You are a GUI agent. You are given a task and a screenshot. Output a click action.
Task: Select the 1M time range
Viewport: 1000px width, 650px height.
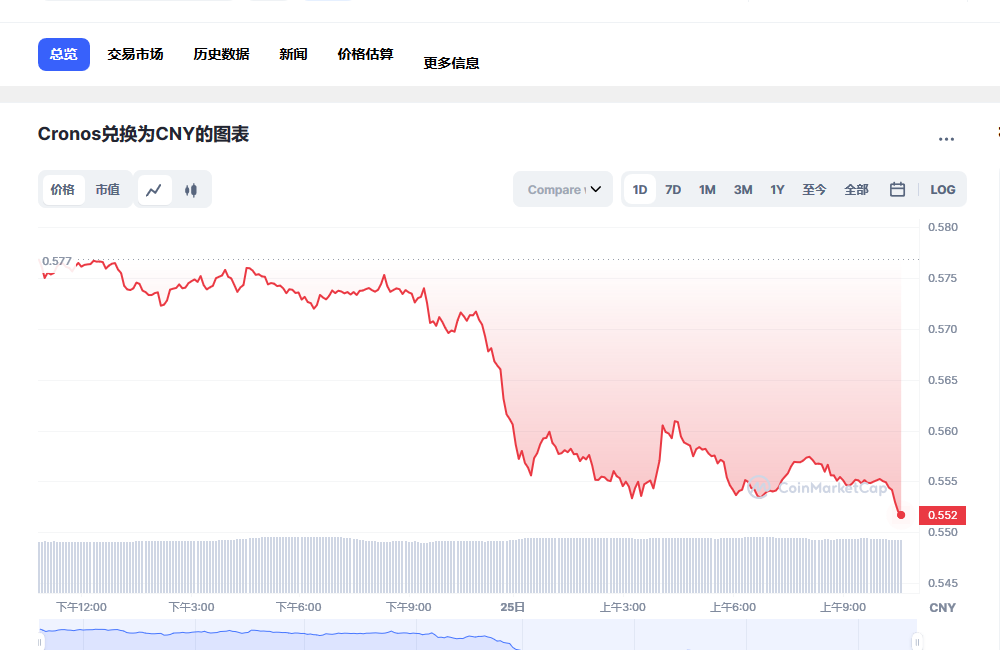click(707, 189)
